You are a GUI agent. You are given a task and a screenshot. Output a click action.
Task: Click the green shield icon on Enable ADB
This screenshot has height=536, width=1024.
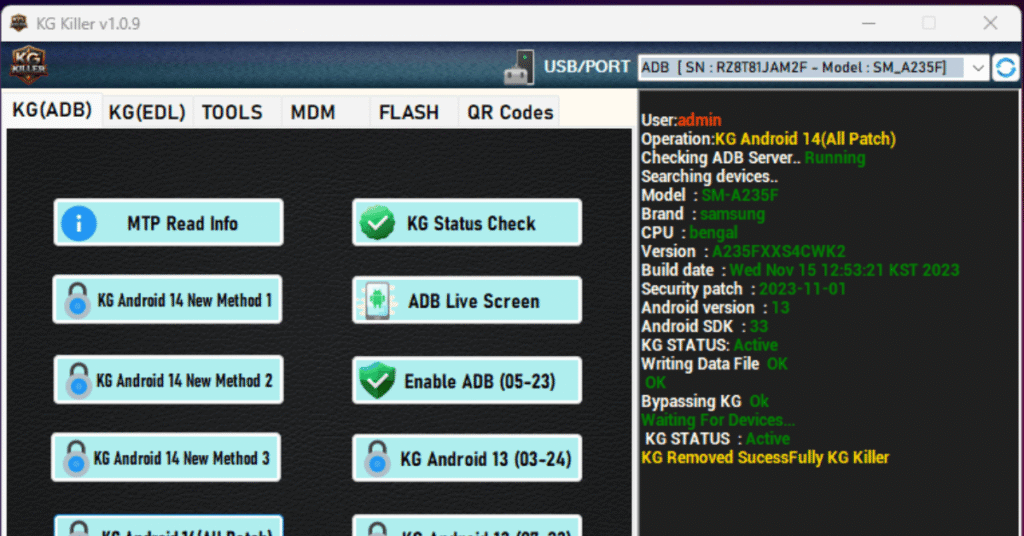tap(377, 381)
